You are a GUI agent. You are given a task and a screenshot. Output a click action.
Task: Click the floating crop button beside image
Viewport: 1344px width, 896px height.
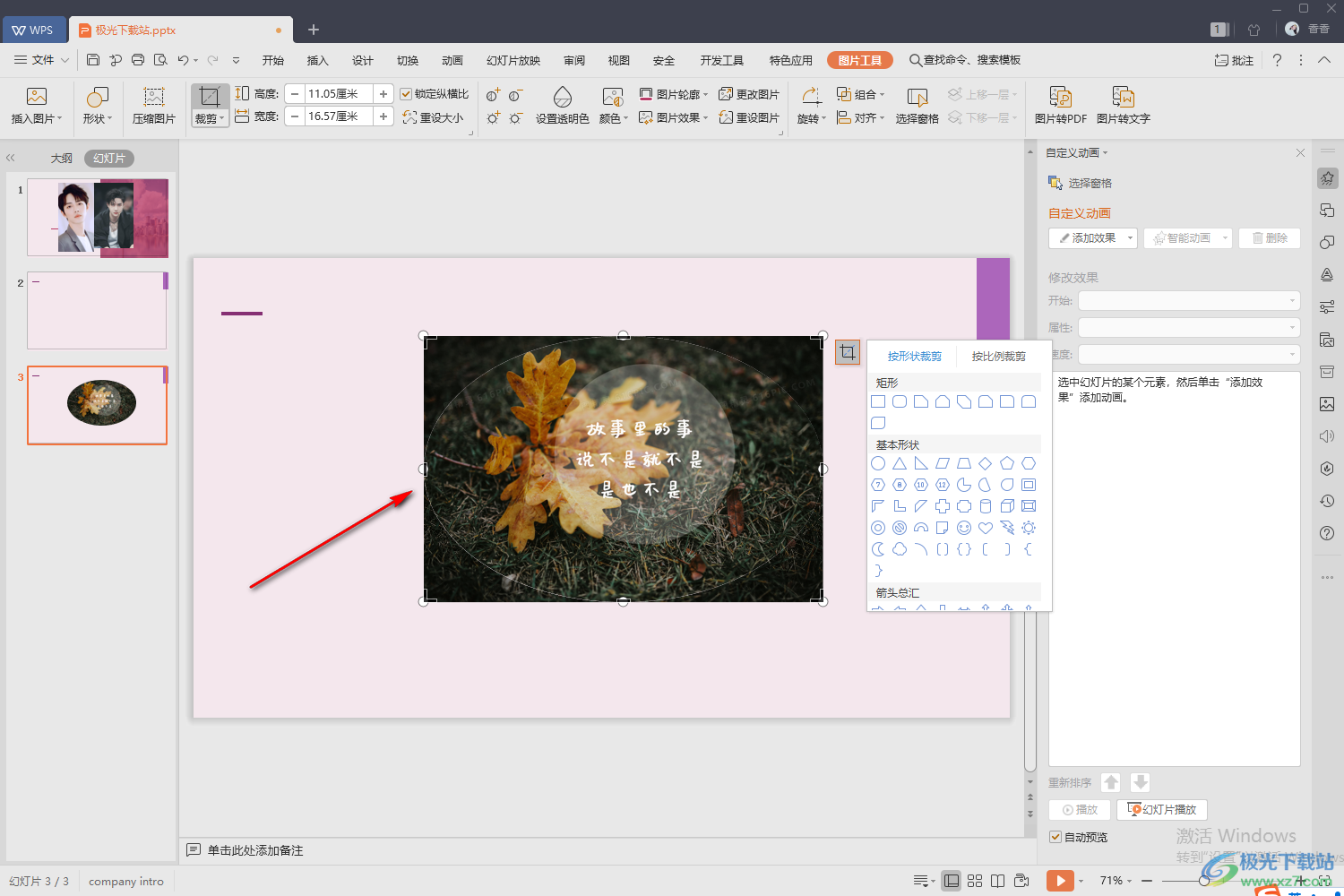pos(847,352)
